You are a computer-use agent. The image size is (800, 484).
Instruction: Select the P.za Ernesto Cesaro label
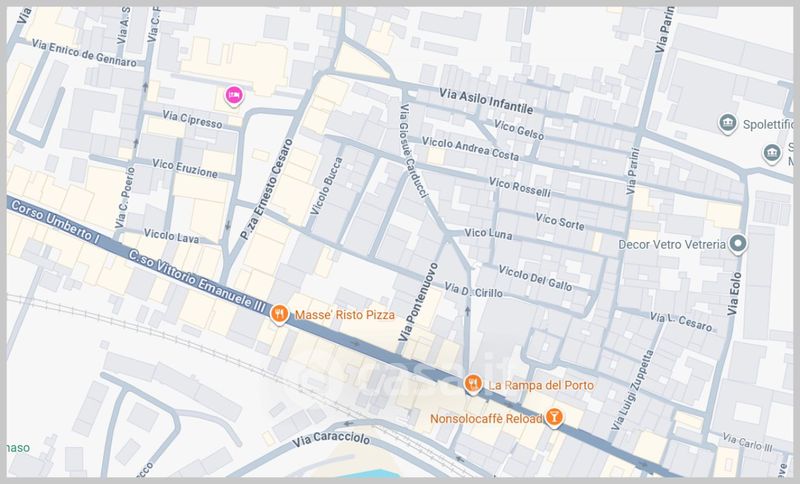click(x=267, y=189)
